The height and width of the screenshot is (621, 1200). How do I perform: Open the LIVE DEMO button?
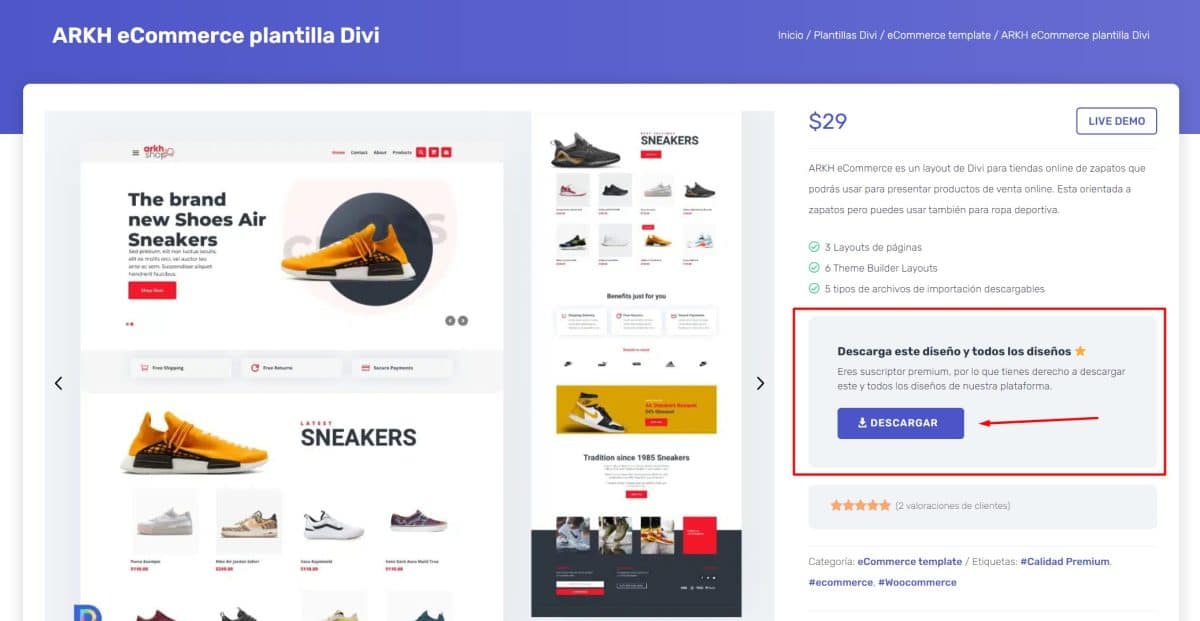point(1116,121)
